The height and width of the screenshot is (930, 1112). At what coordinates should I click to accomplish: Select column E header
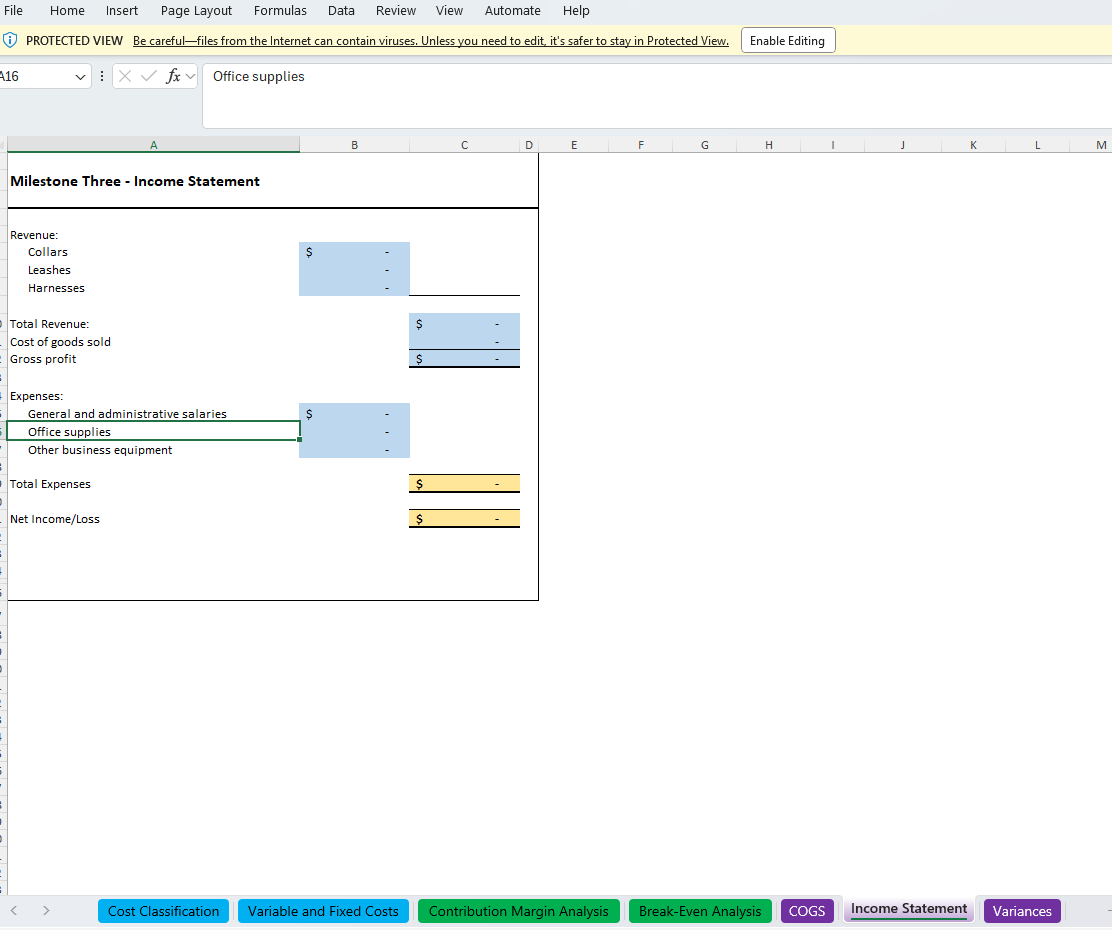[574, 145]
